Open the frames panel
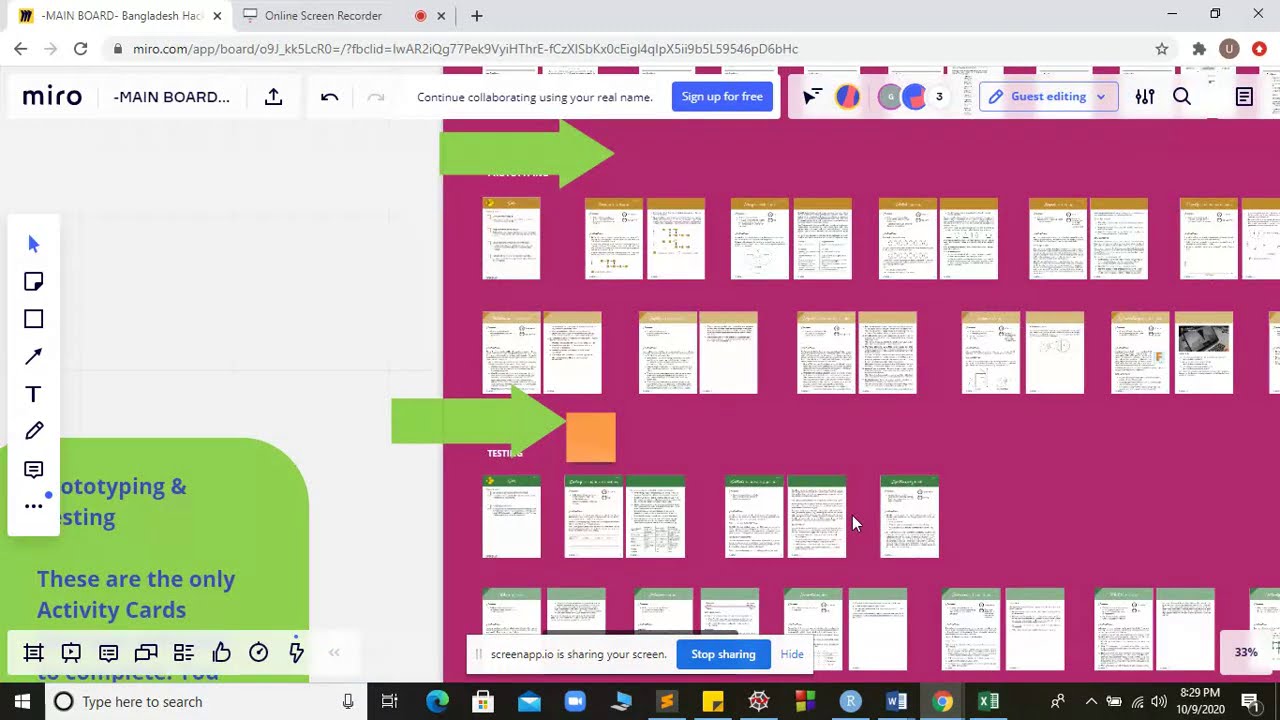The width and height of the screenshot is (1280, 720). pos(33,653)
